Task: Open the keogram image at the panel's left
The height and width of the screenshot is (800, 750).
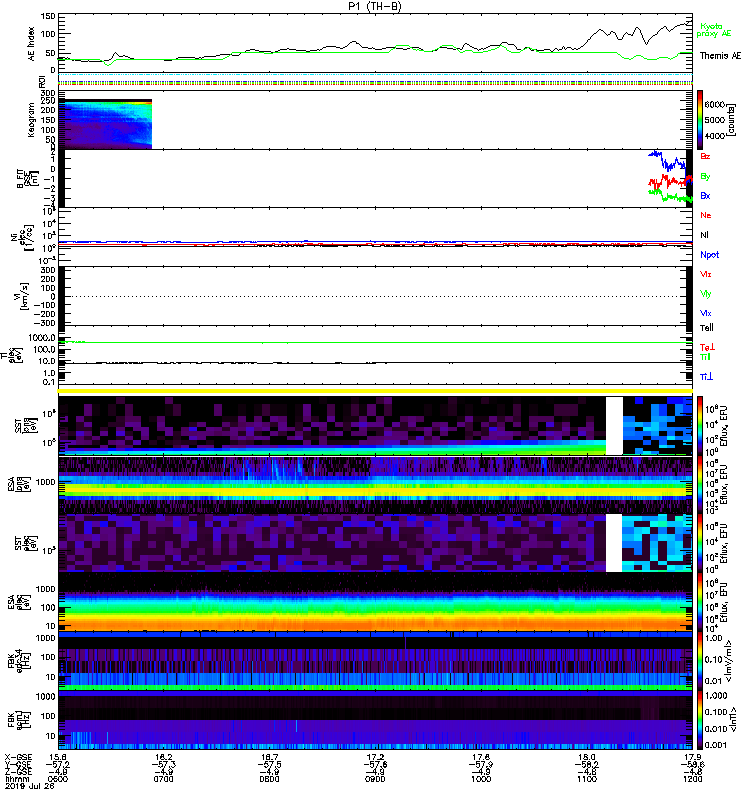Action: (105, 124)
